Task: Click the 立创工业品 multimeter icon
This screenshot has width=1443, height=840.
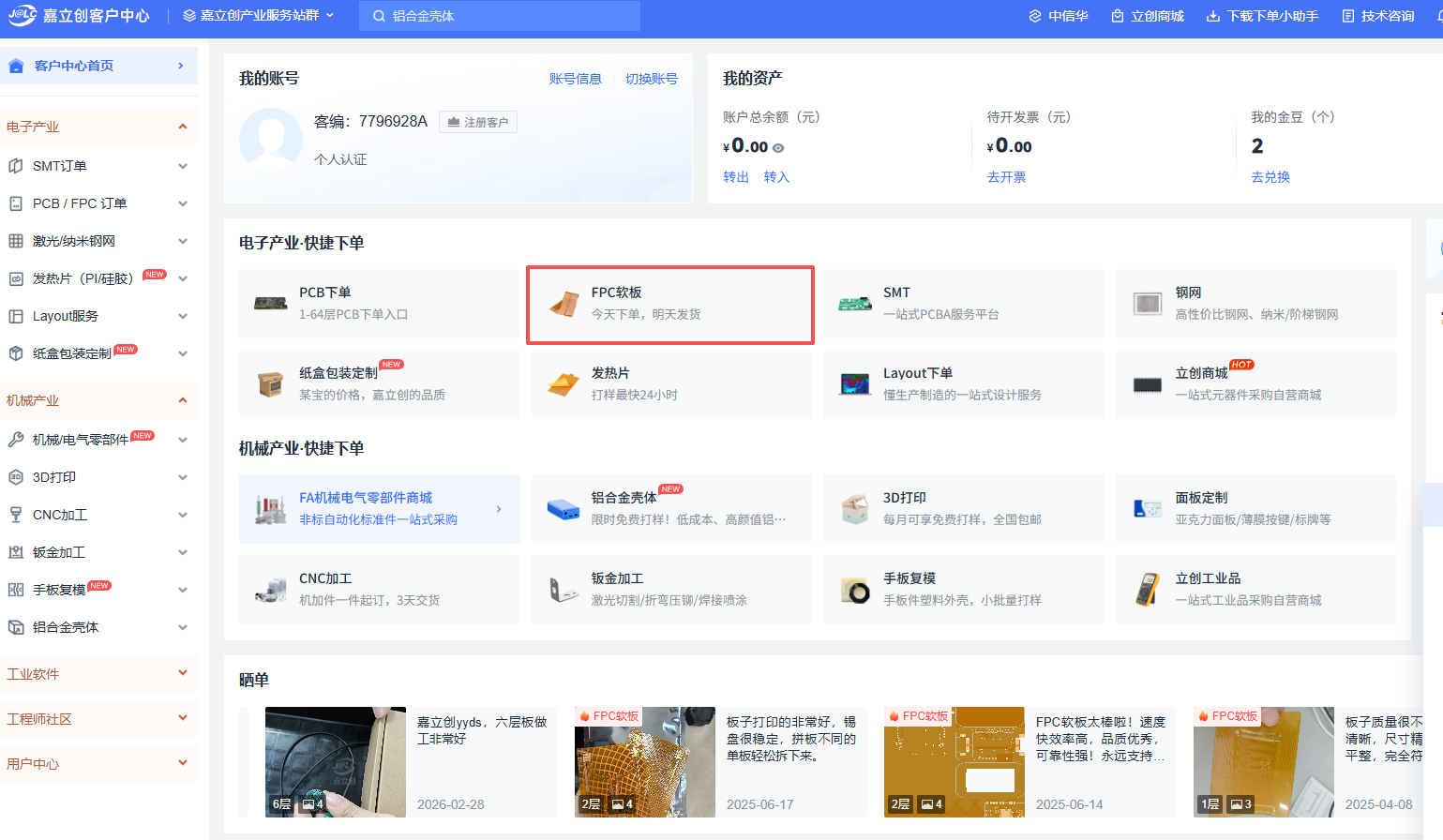Action: click(1147, 590)
